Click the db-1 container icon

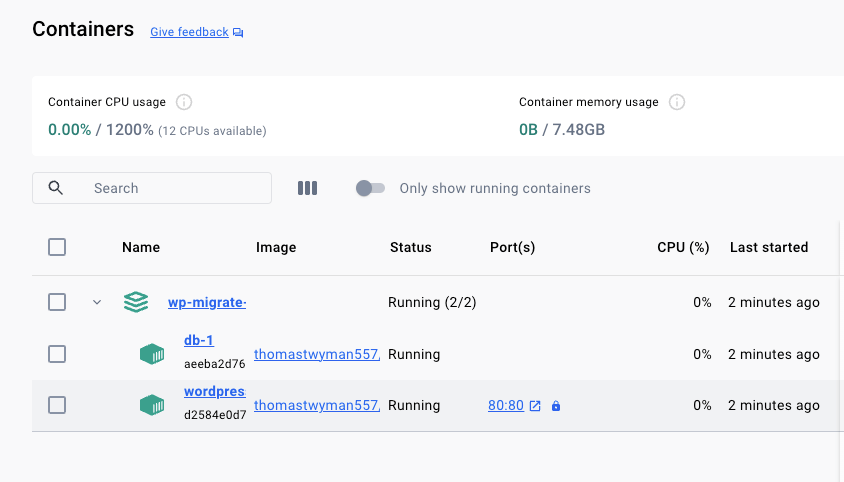coord(151,354)
